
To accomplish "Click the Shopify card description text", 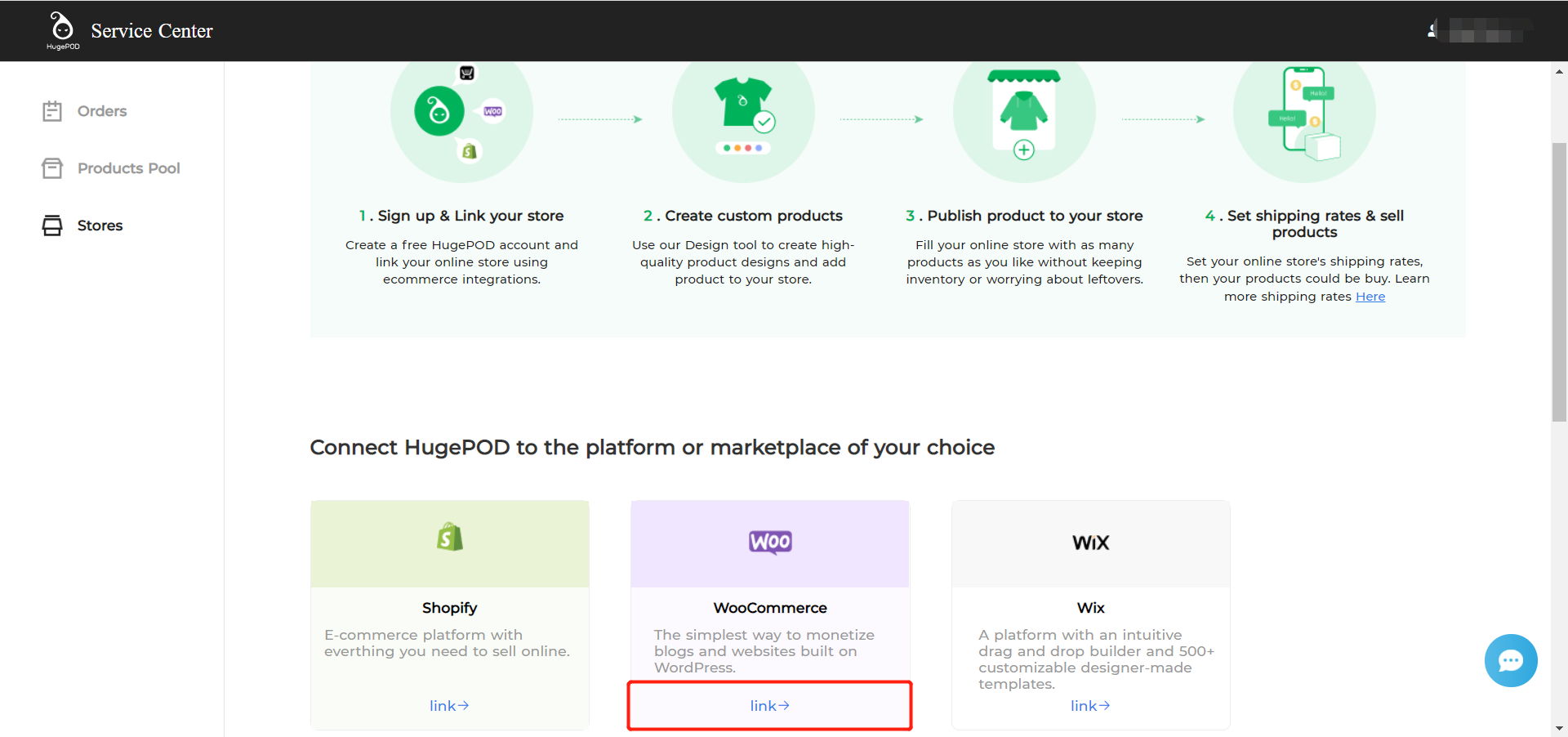I will tap(447, 643).
